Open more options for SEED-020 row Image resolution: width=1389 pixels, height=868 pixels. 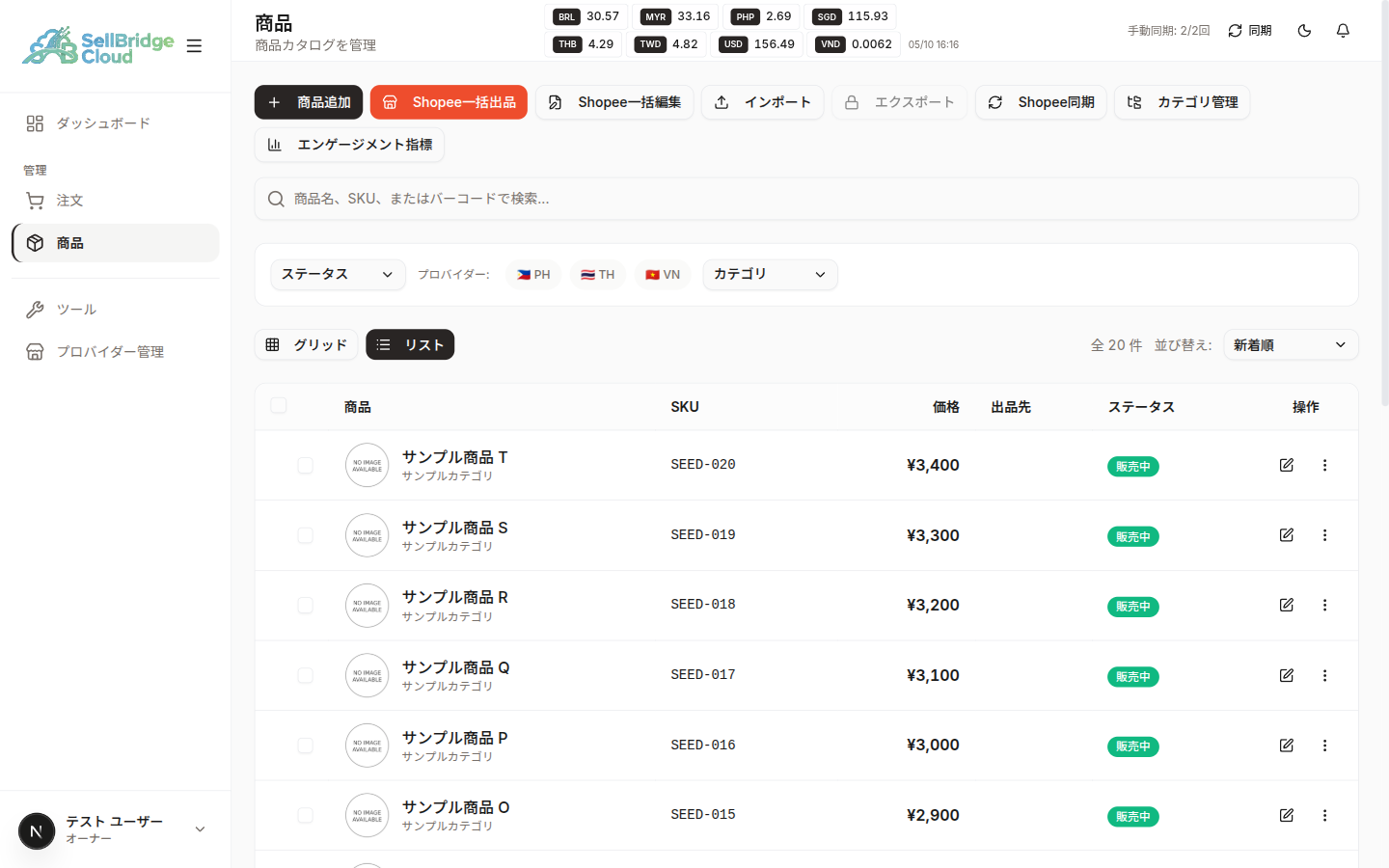[1324, 465]
